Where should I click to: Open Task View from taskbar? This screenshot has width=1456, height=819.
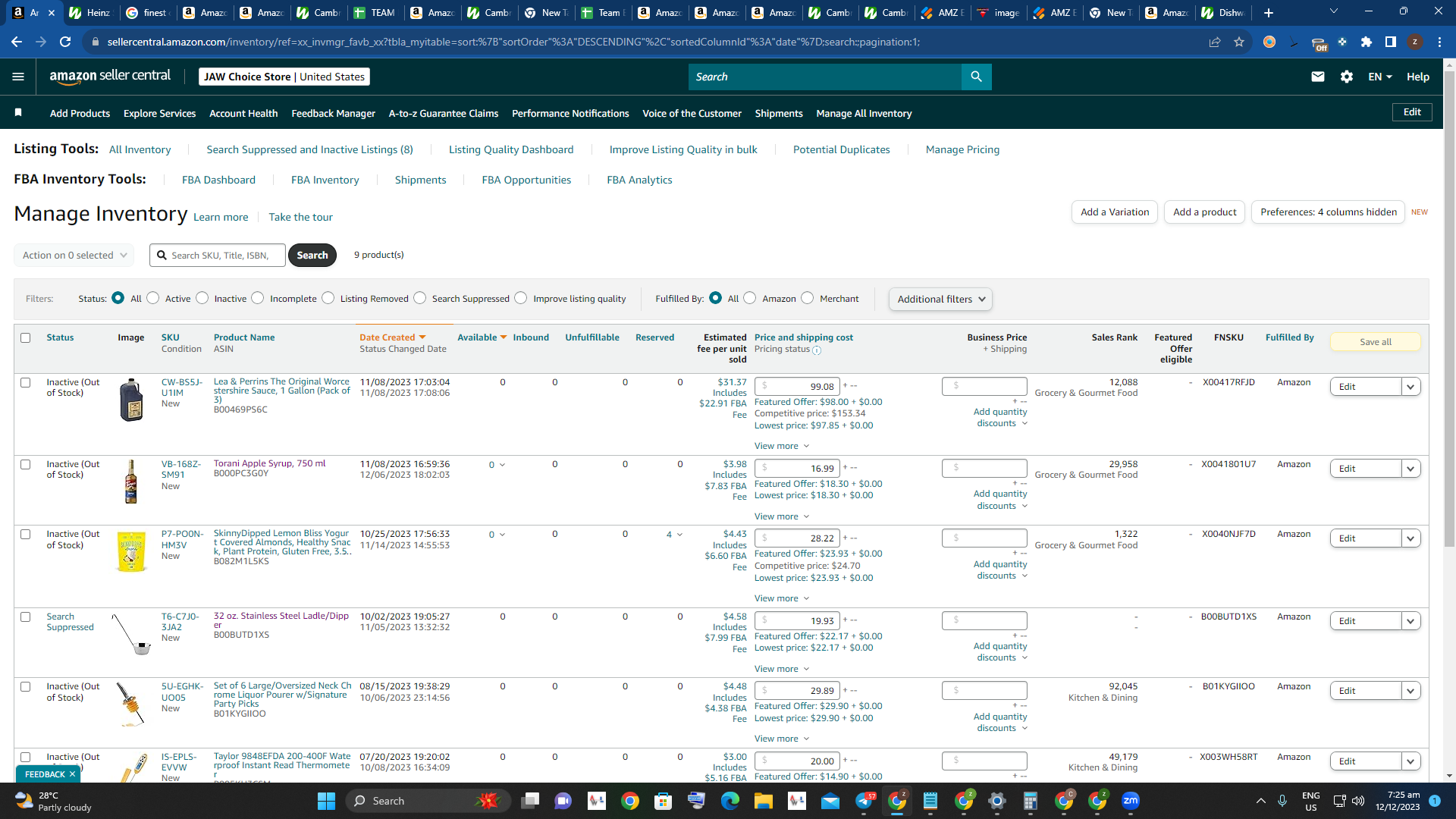coord(530,801)
